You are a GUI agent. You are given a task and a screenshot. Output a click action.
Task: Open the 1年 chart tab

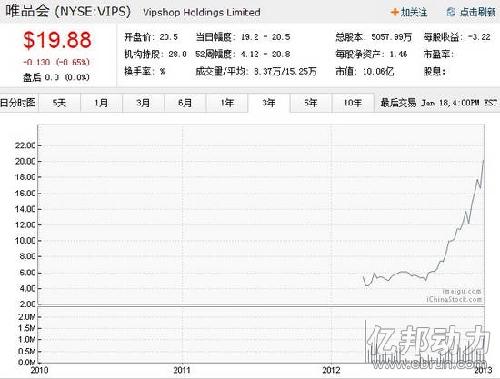click(x=227, y=103)
